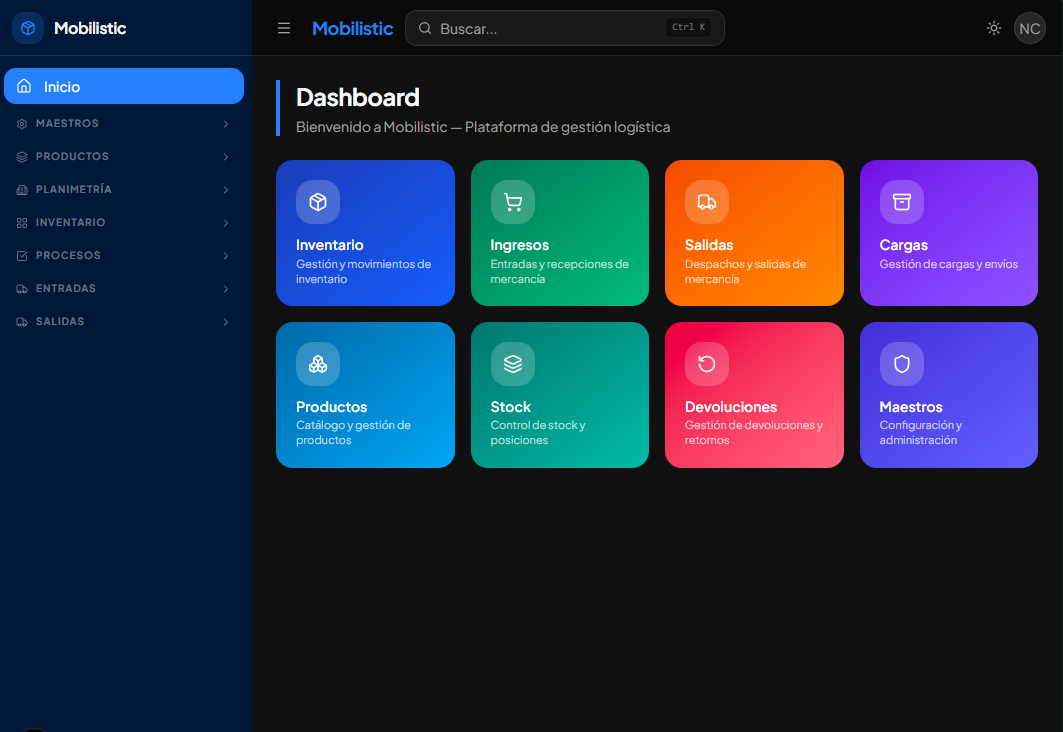Open the Ingresos card title
The height and width of the screenshot is (732, 1063).
(520, 245)
